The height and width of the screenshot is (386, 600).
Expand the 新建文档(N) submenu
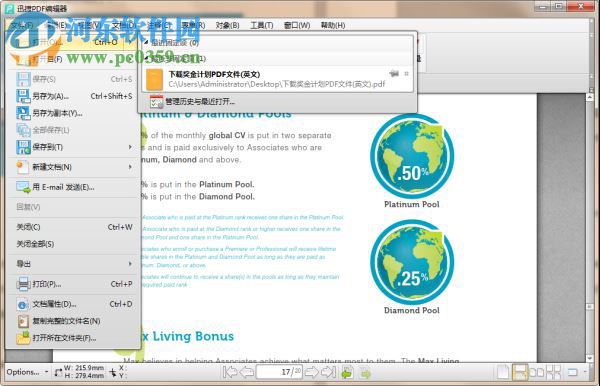(130, 167)
